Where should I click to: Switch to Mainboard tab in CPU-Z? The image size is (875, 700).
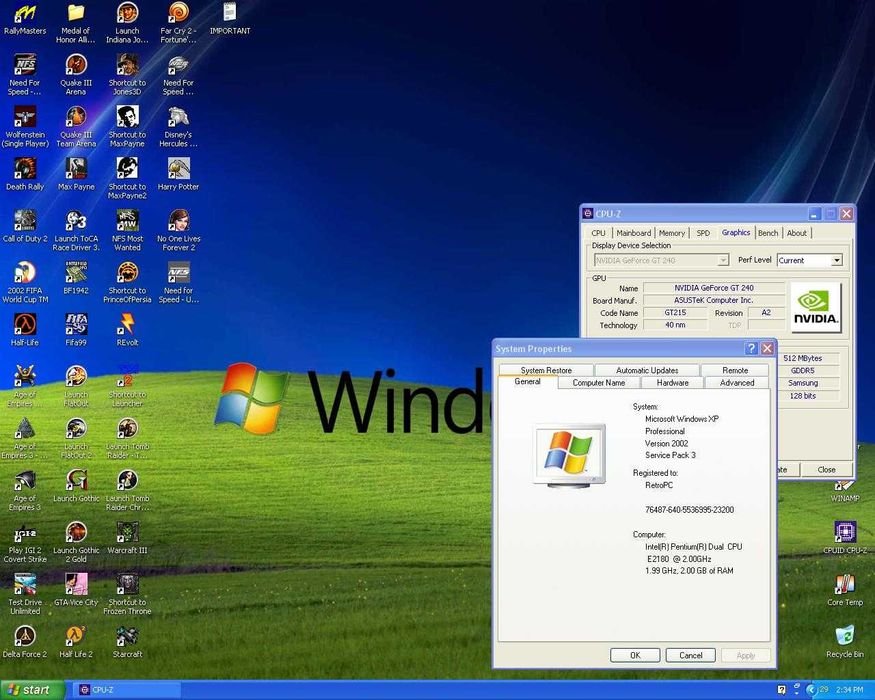pos(633,233)
